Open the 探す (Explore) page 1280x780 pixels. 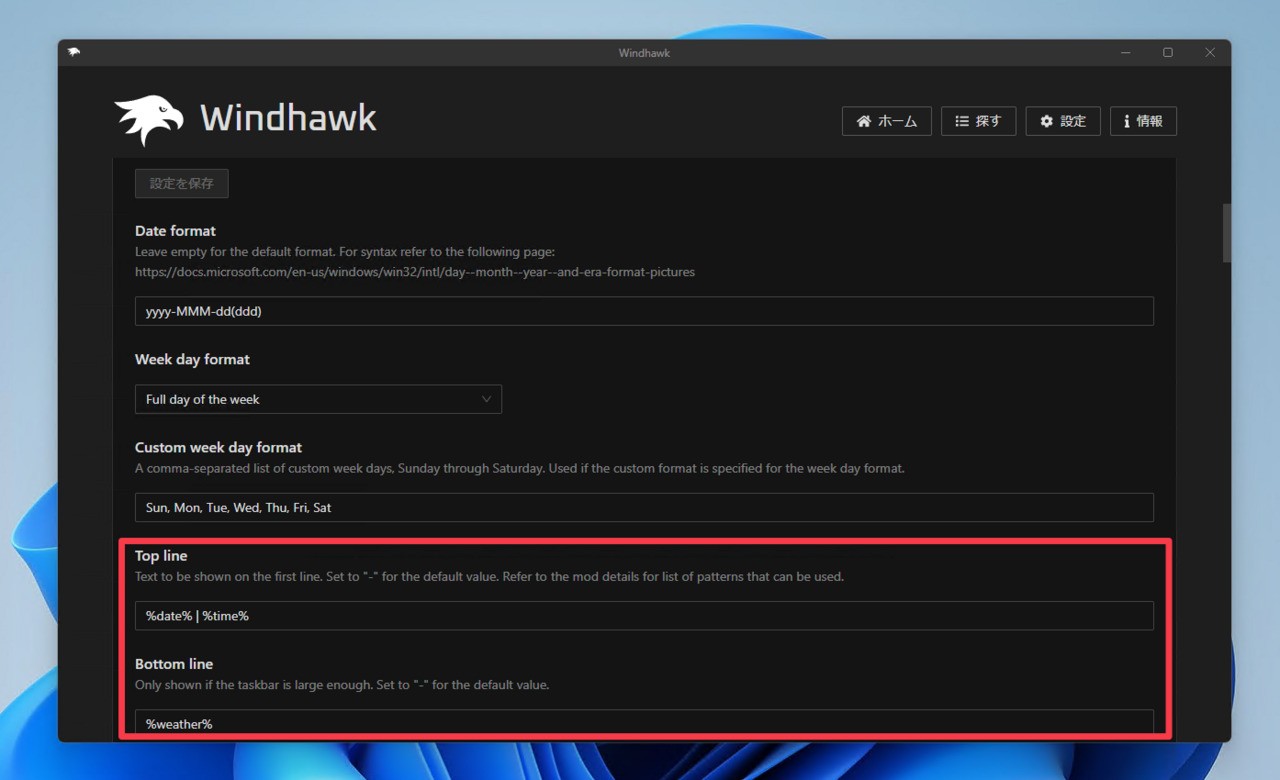[978, 121]
